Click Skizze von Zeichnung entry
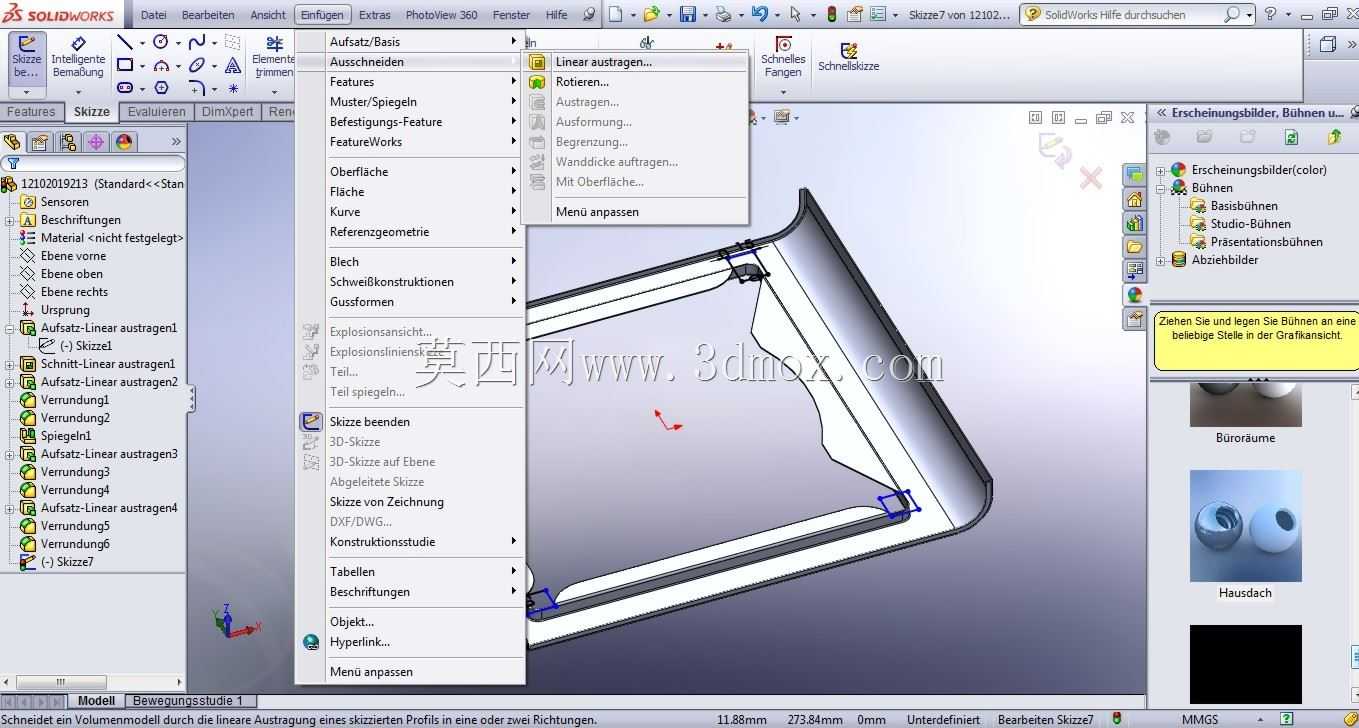1359x728 pixels. (387, 502)
